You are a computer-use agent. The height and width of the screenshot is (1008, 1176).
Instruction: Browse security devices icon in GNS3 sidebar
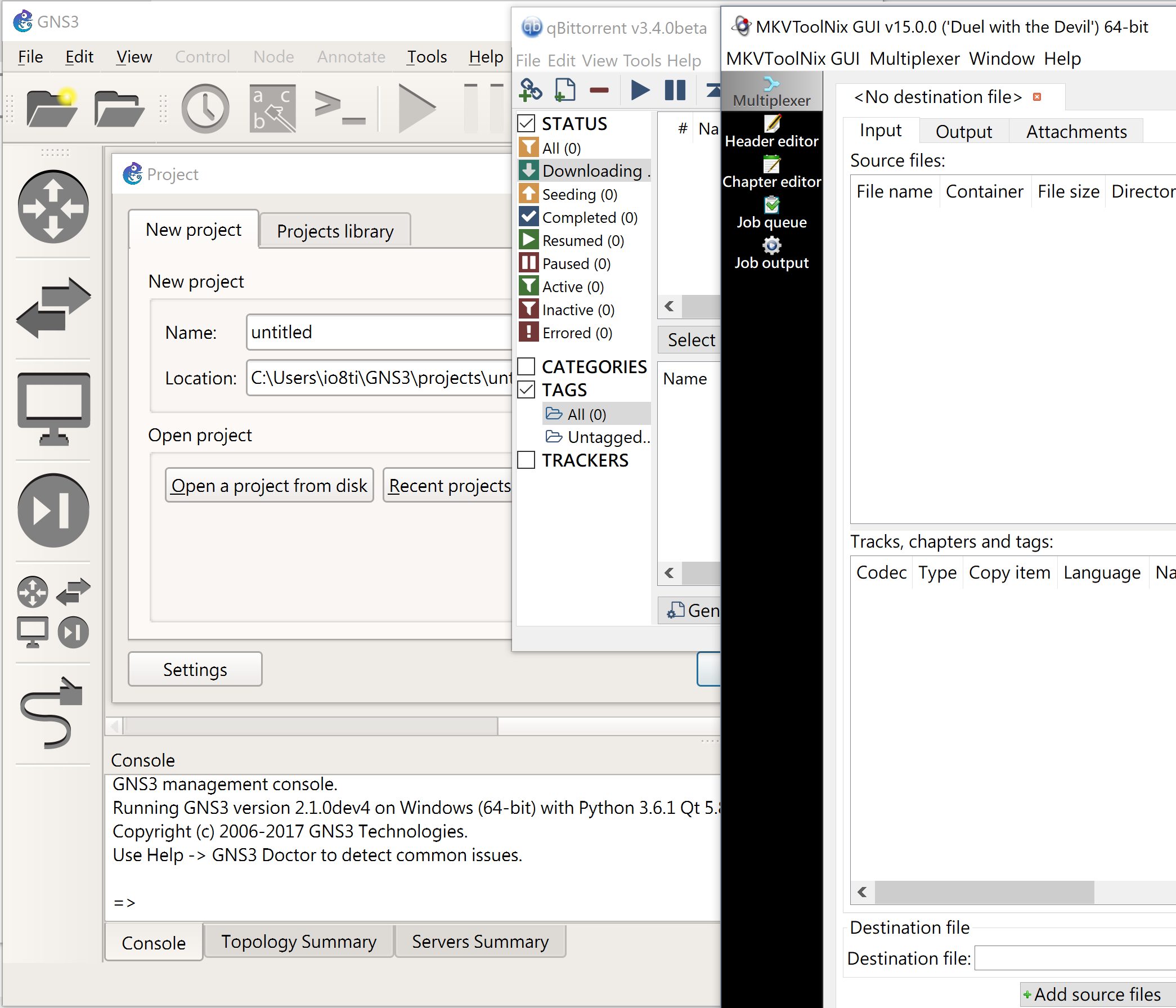pos(53,510)
